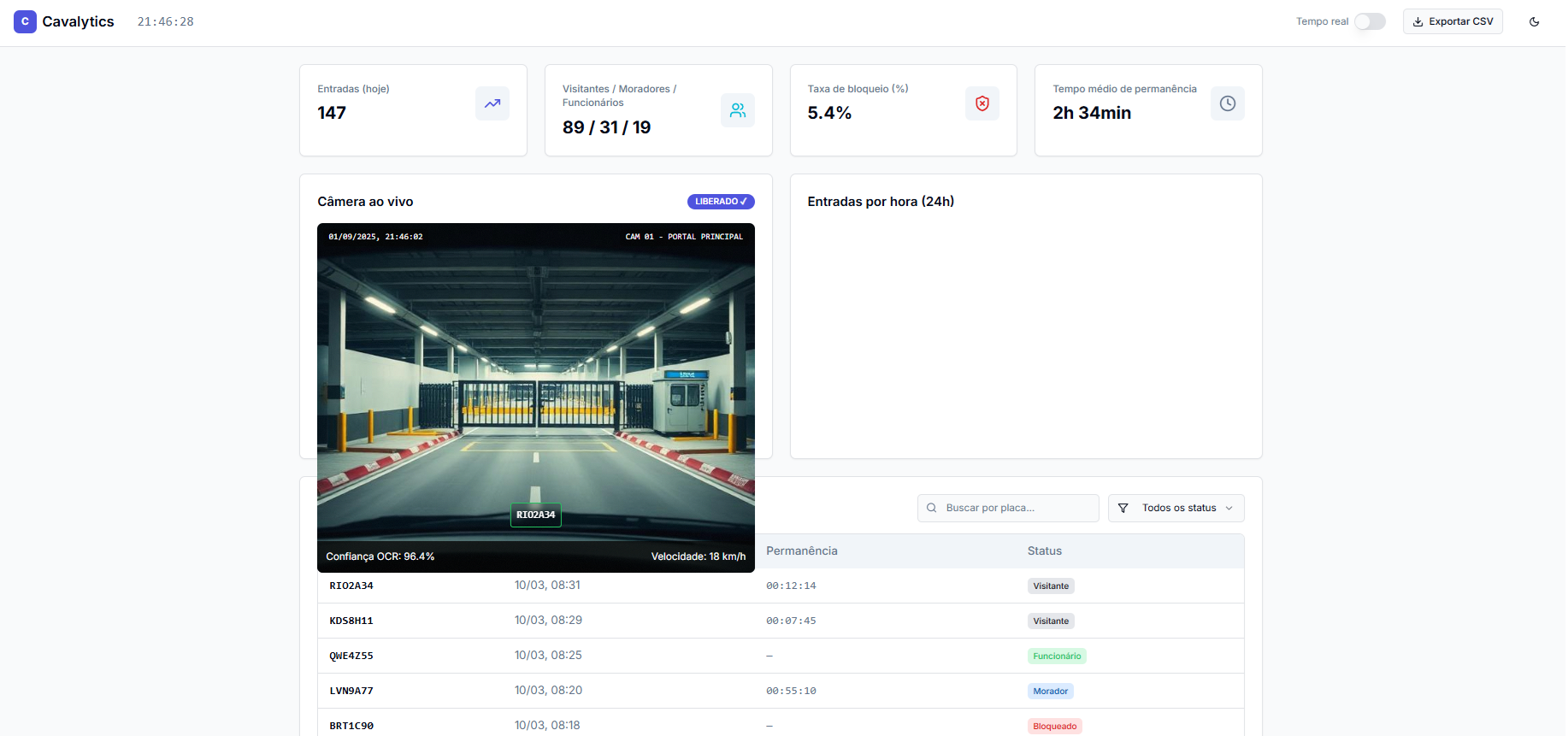Click the Permanência column header
Viewport: 1568px width, 736px height.
click(x=801, y=551)
